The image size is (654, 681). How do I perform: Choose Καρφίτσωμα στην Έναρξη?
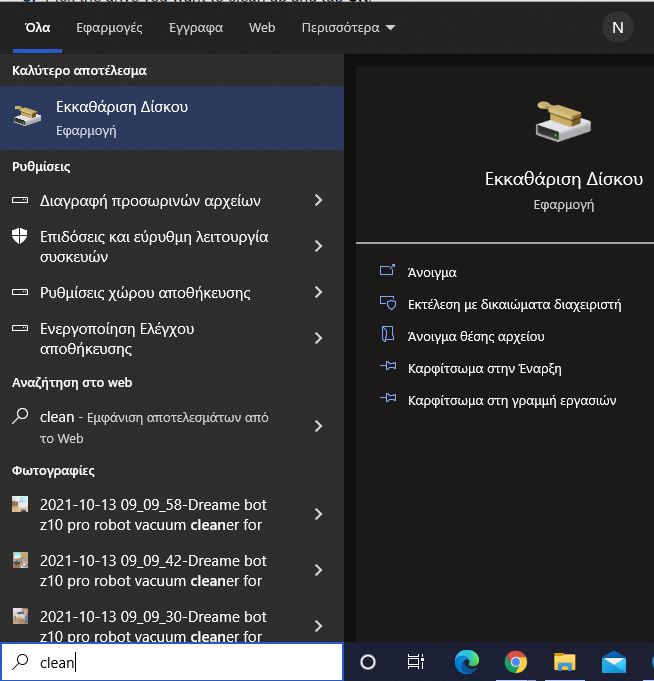click(484, 369)
